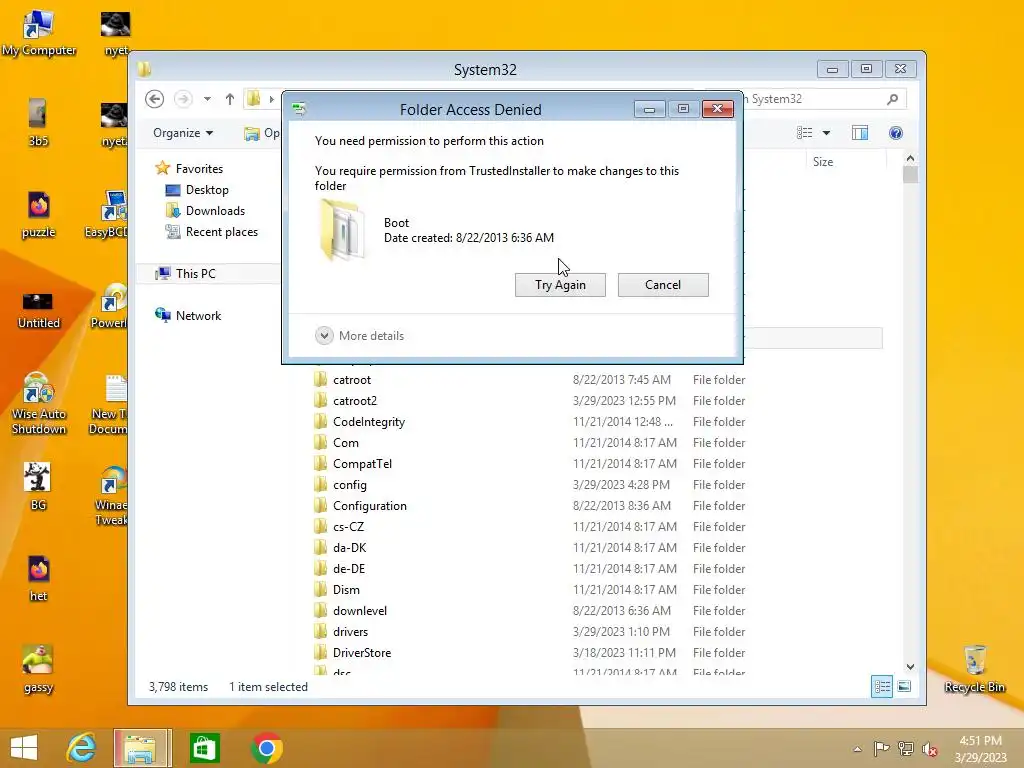Click the network tray icon
Viewport: 1024px width, 768px height.
tap(905, 749)
